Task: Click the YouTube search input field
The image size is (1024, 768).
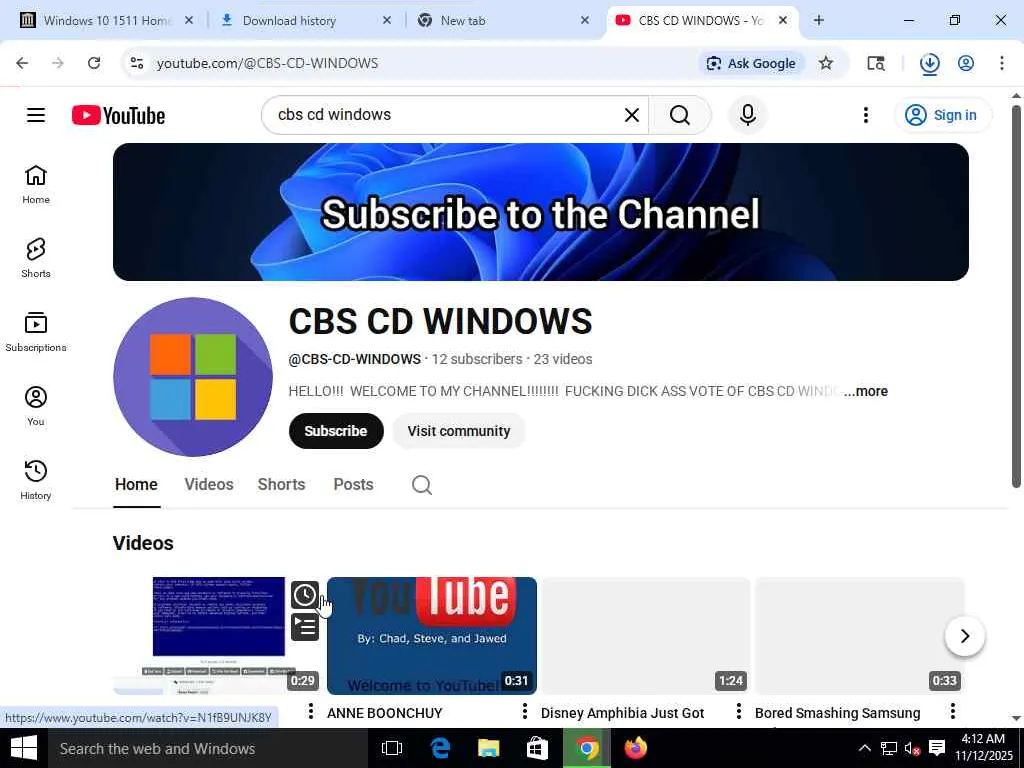Action: [x=444, y=115]
